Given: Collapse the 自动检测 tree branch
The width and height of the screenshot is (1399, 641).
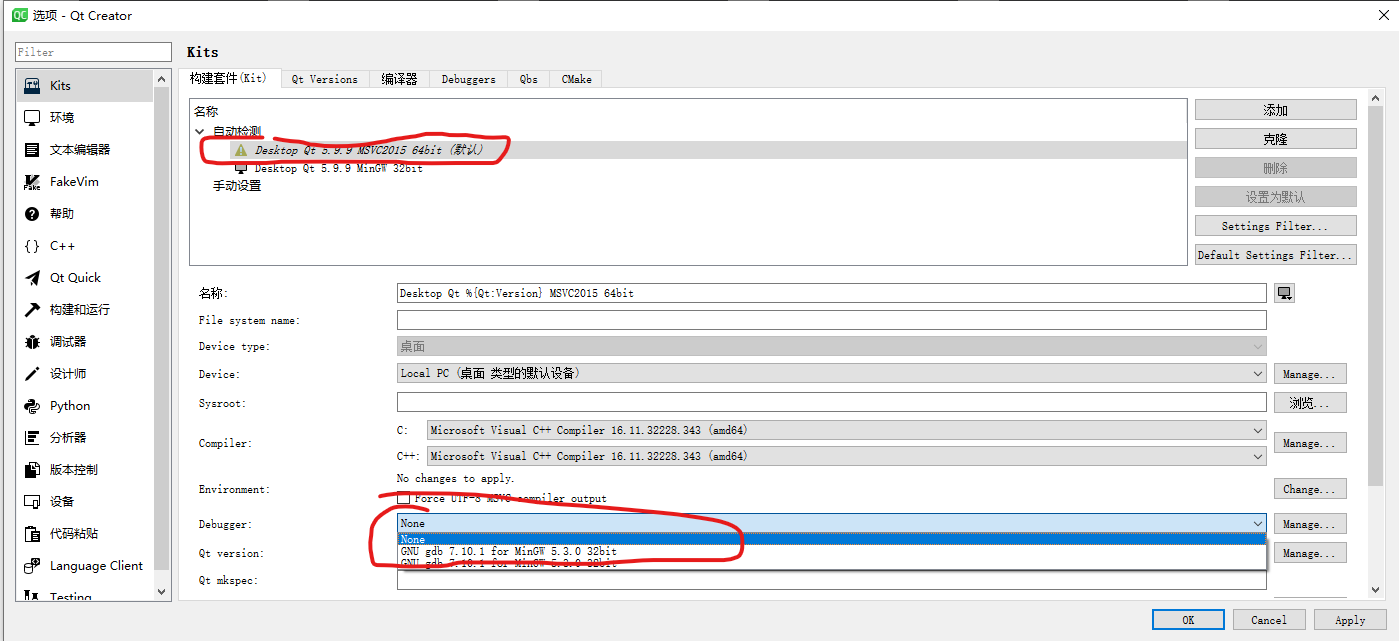Looking at the screenshot, I should [199, 131].
